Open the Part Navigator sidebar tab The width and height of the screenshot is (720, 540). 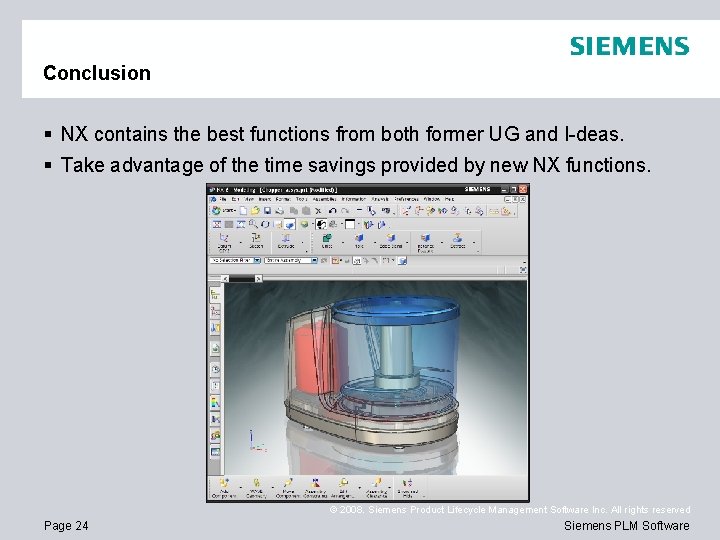point(215,311)
